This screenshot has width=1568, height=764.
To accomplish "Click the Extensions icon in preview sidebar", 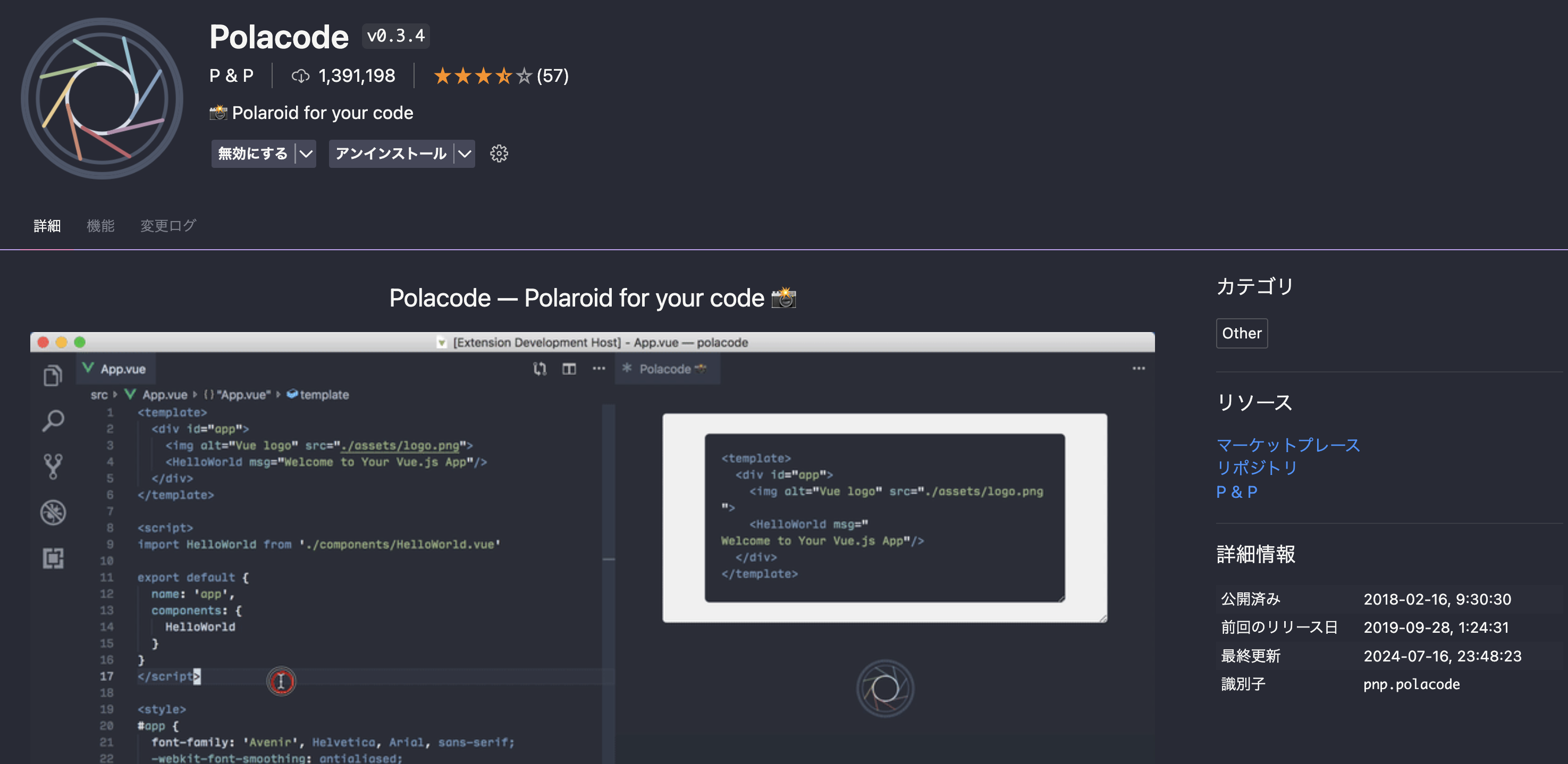I will click(53, 558).
